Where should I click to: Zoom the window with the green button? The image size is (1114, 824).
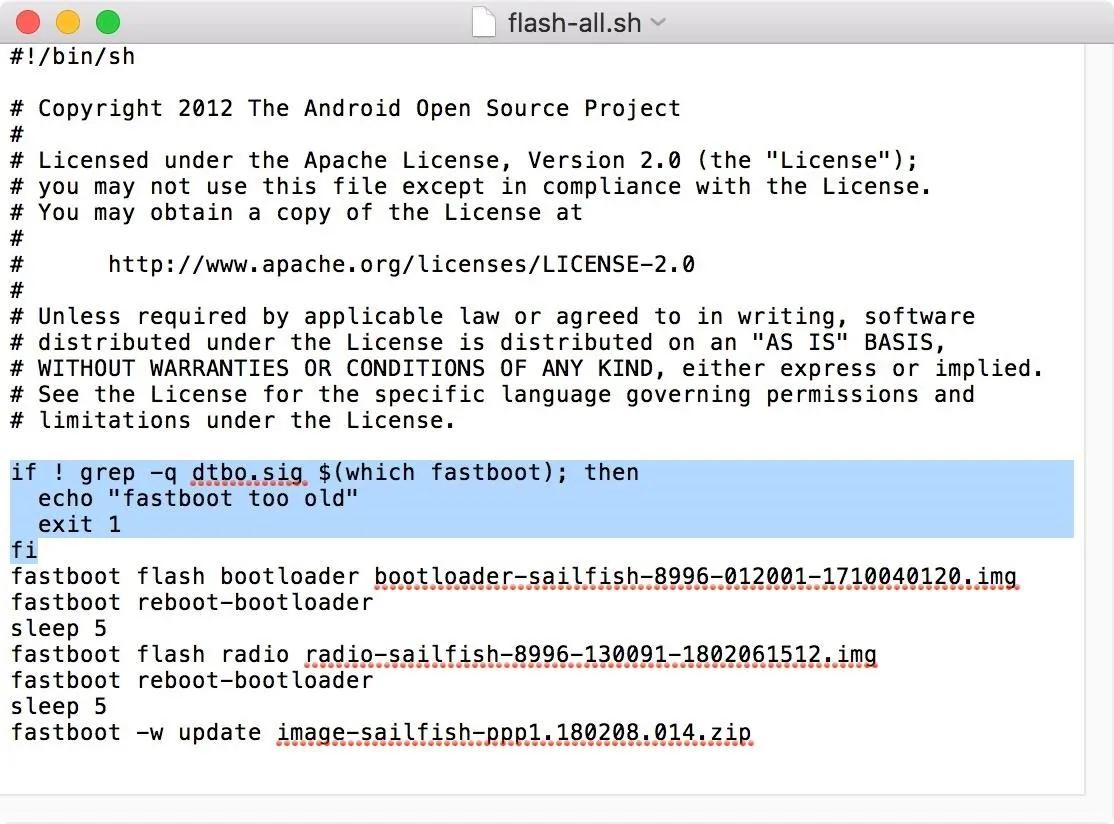pos(108,22)
